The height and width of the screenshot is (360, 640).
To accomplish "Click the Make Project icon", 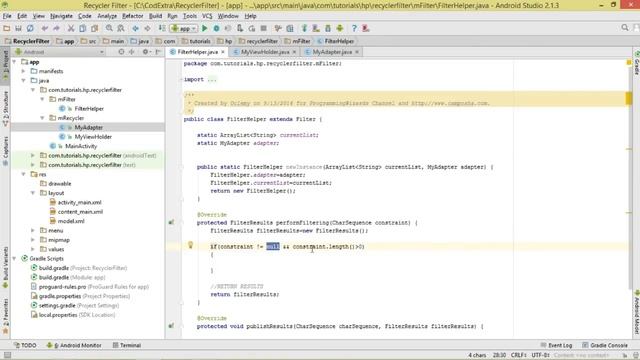I will 162,28.
